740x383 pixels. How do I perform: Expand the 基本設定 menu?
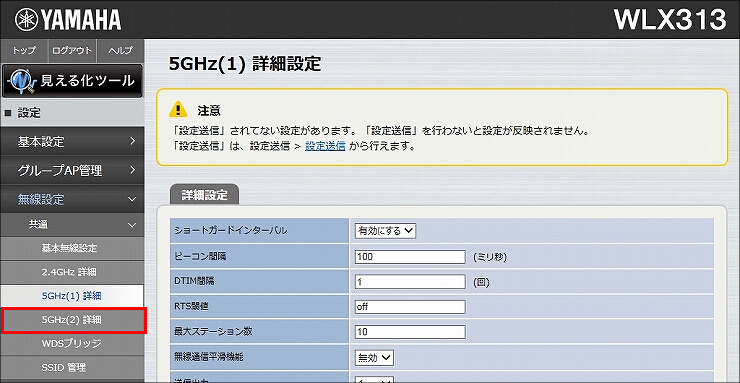(72, 141)
